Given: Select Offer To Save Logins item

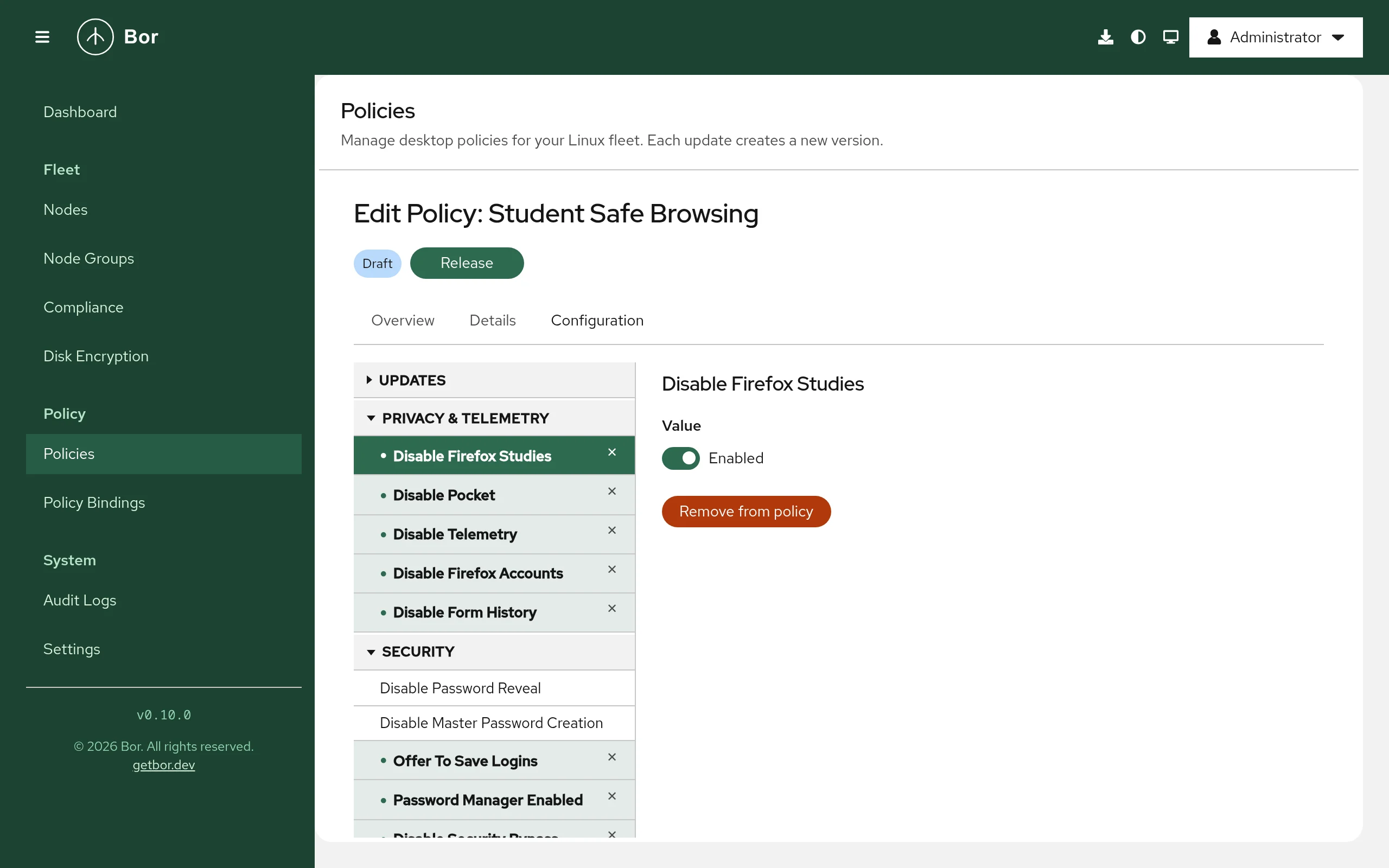Looking at the screenshot, I should pos(494,761).
